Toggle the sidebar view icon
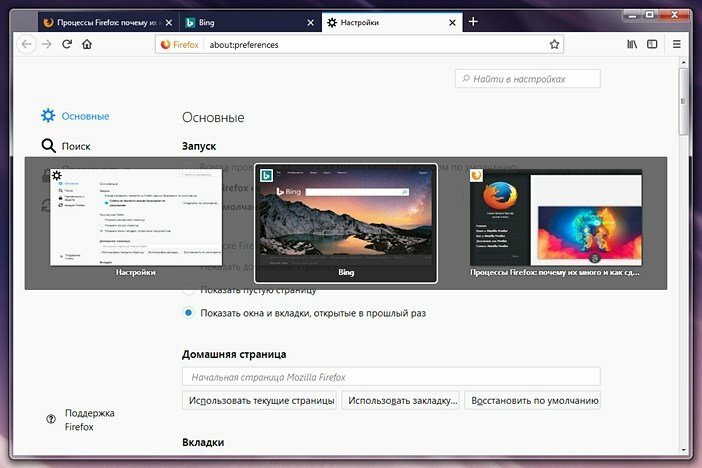The height and width of the screenshot is (468, 702). 652,44
